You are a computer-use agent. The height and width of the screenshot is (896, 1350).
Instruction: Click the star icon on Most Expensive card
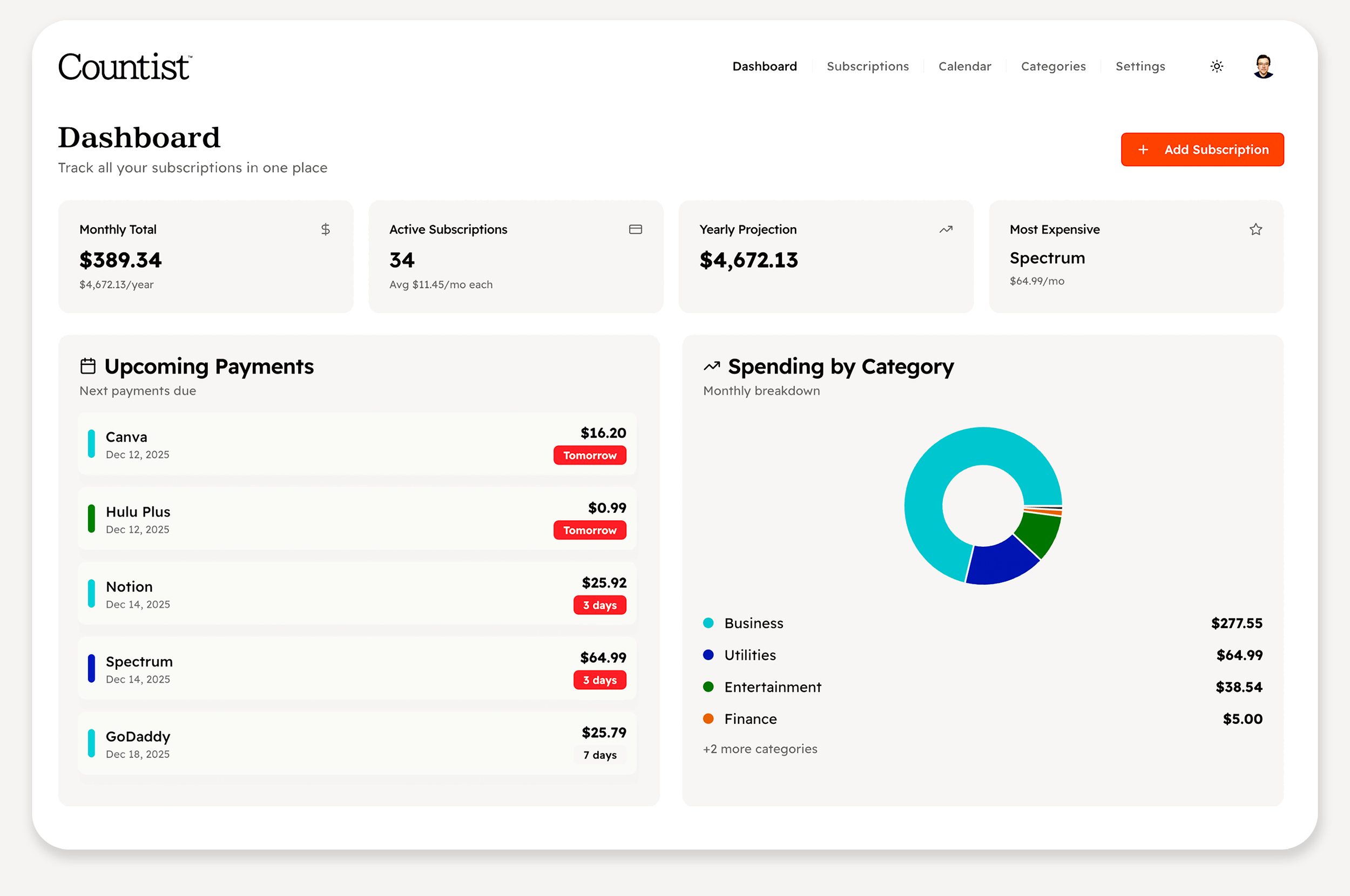pyautogui.click(x=1255, y=229)
